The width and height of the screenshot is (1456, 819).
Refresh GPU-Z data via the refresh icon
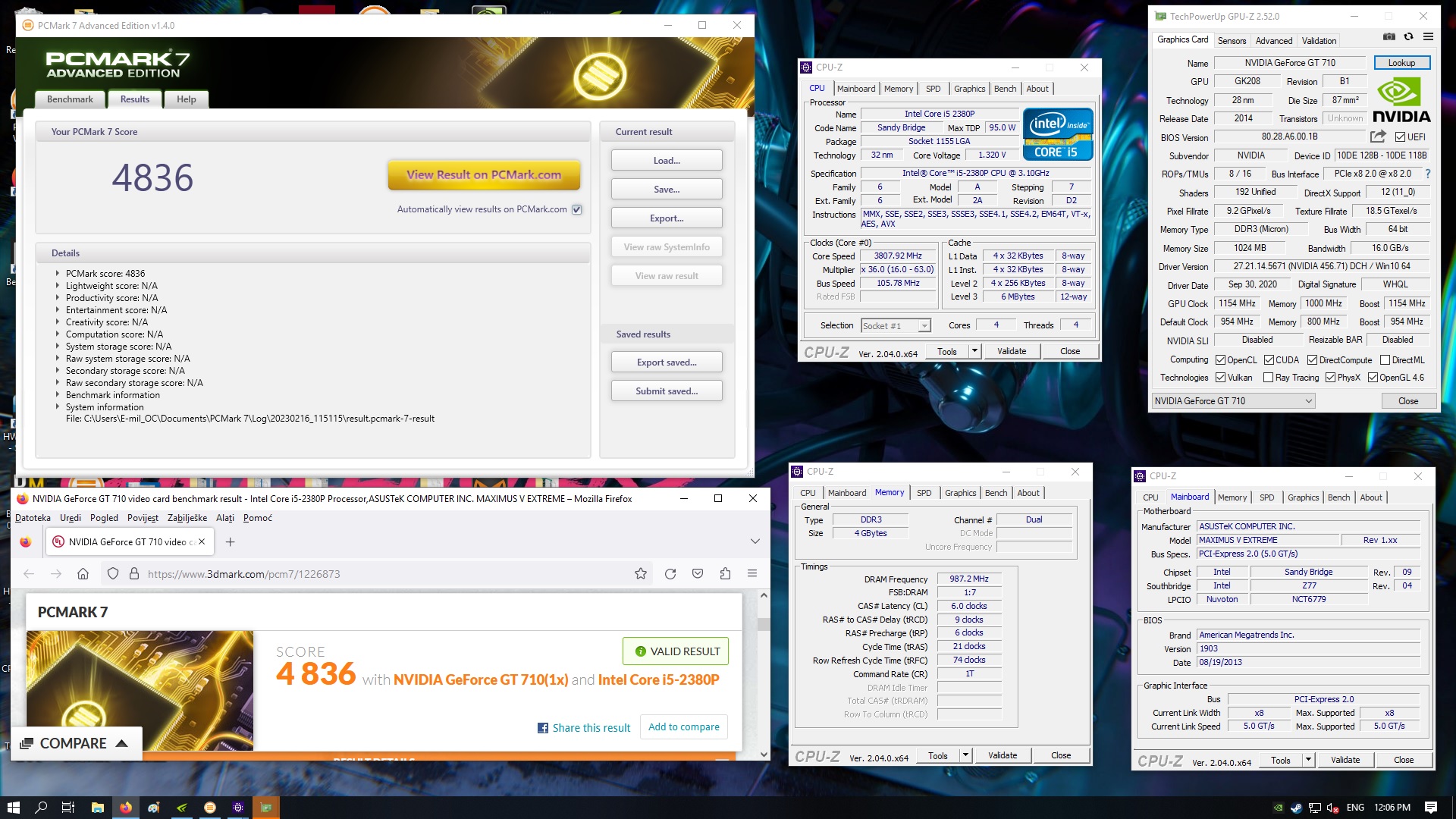[x=1408, y=36]
